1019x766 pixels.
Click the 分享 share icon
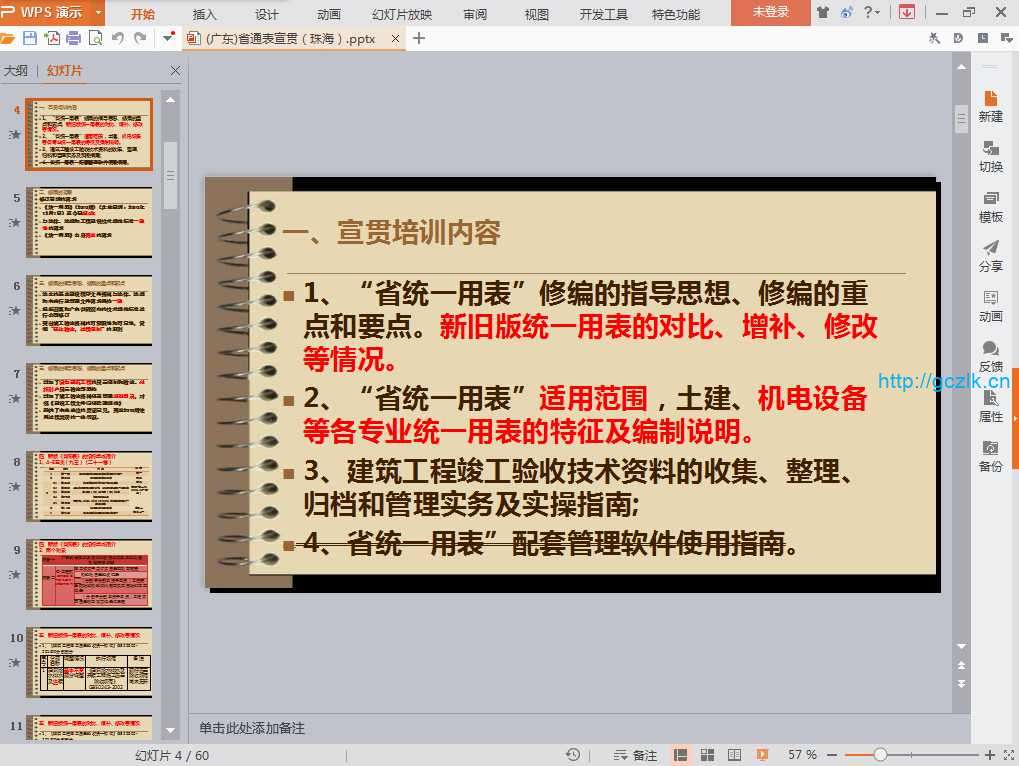click(990, 256)
